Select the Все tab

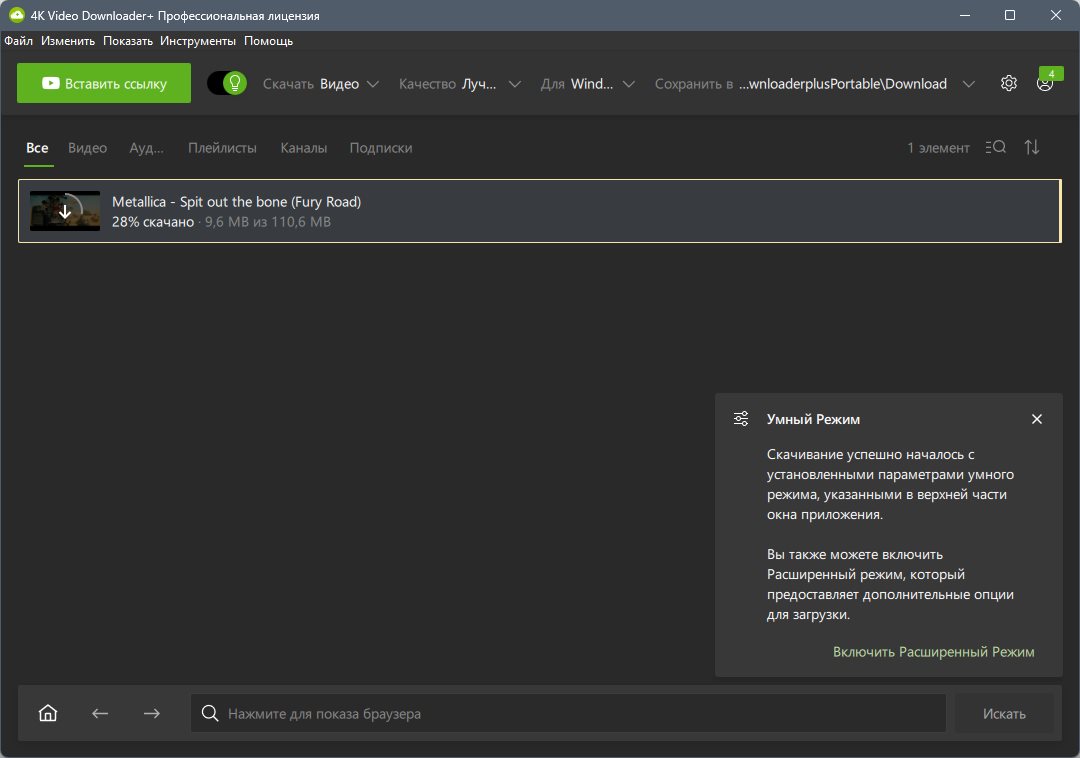[x=37, y=147]
